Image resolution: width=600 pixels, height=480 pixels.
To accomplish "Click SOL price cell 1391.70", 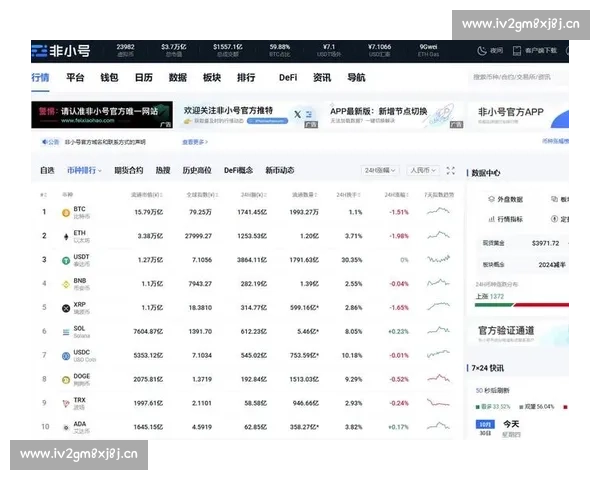I will (200, 331).
